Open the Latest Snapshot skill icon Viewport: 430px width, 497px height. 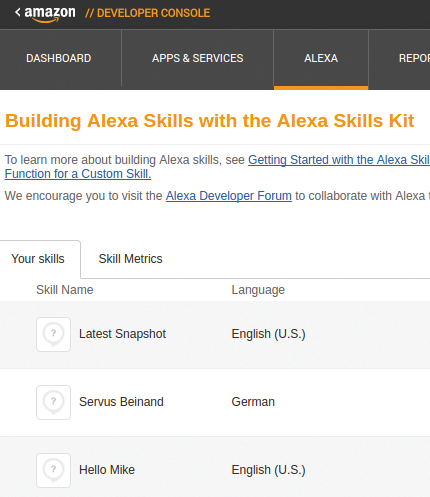click(x=53, y=334)
